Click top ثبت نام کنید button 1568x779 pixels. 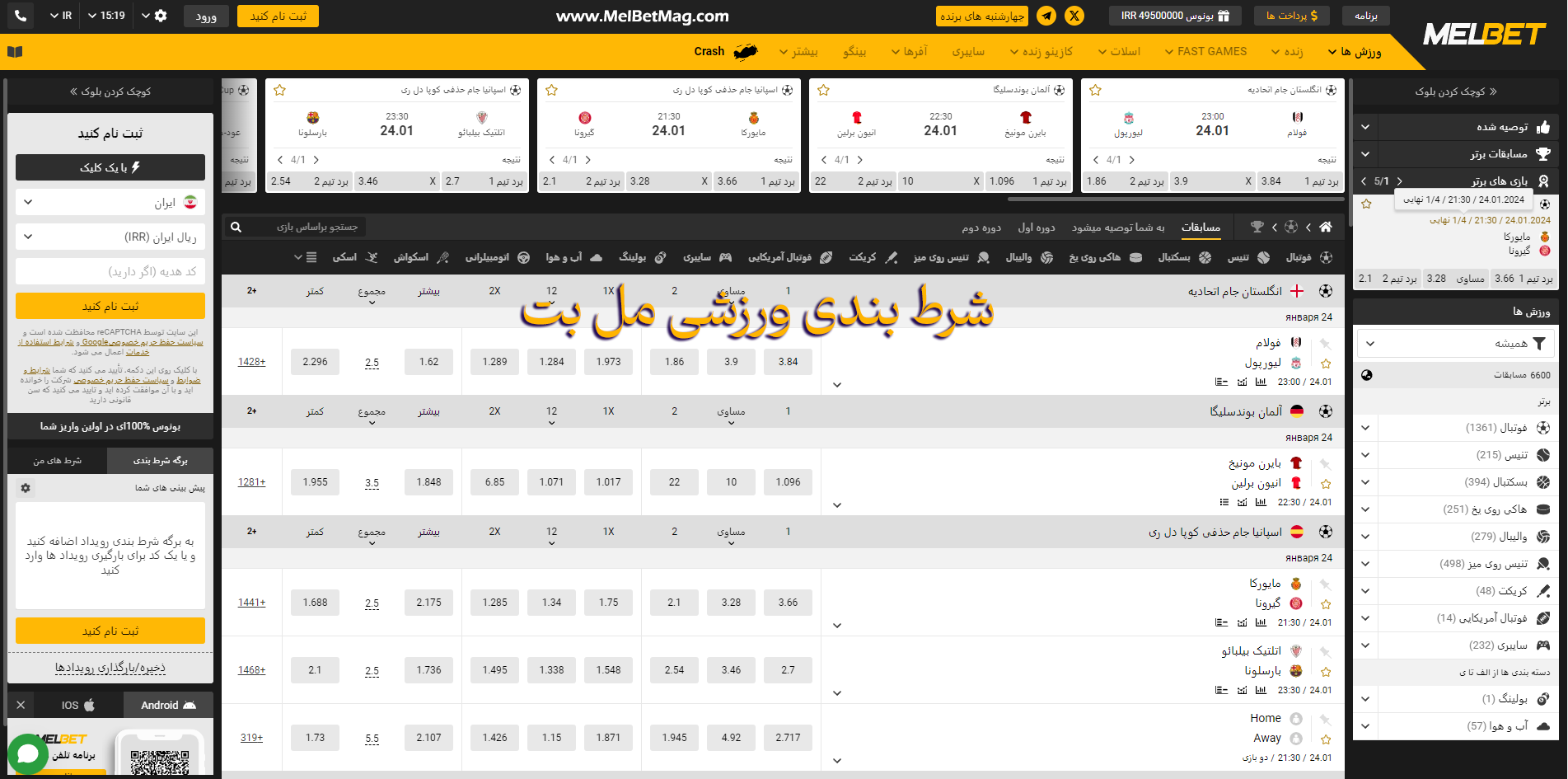pyautogui.click(x=278, y=16)
